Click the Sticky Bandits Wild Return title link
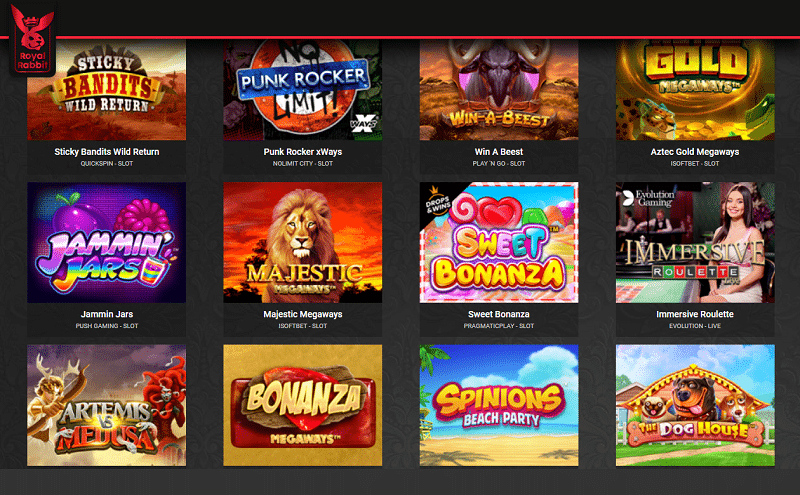This screenshot has height=495, width=800. (x=107, y=152)
